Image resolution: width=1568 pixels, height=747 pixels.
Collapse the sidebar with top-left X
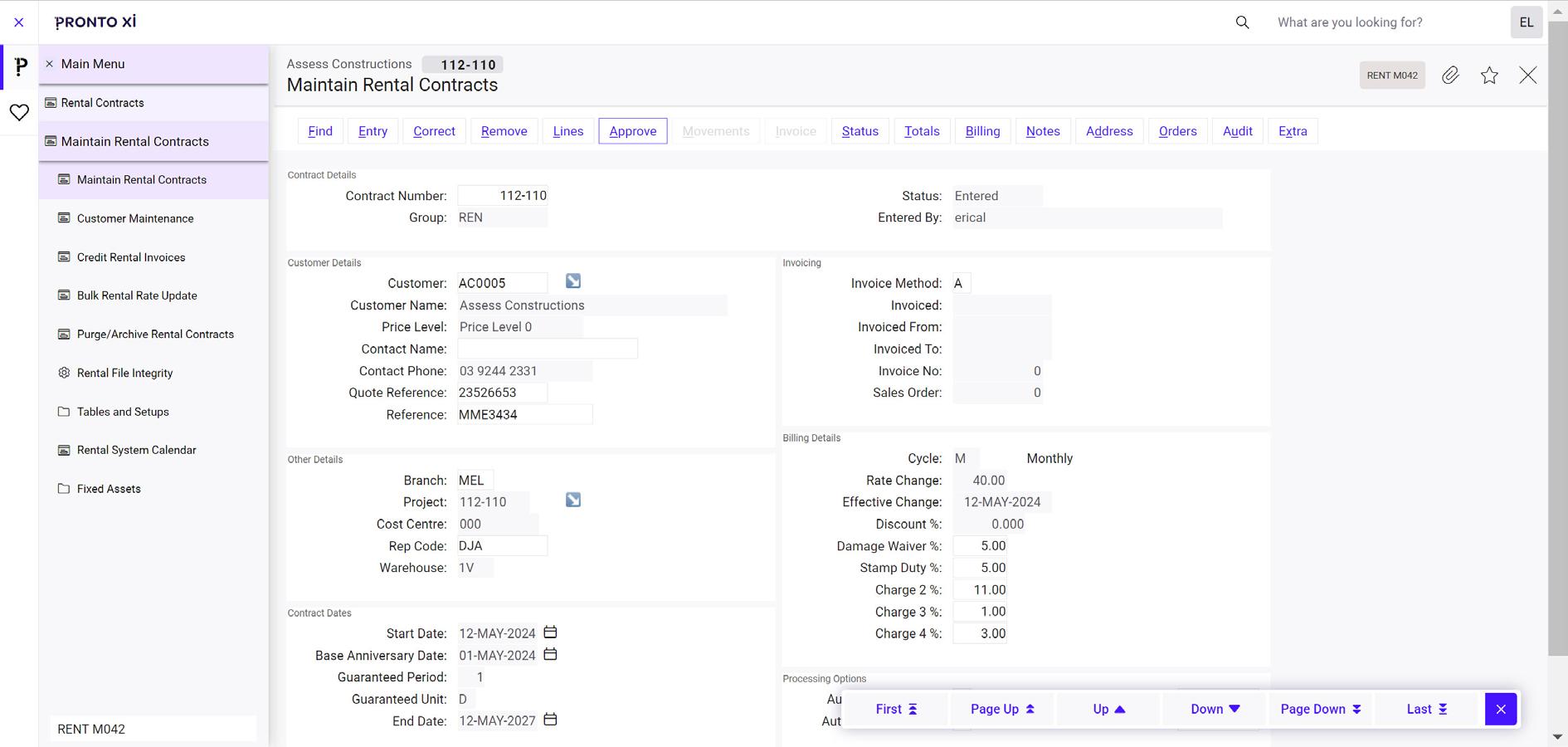[x=19, y=22]
